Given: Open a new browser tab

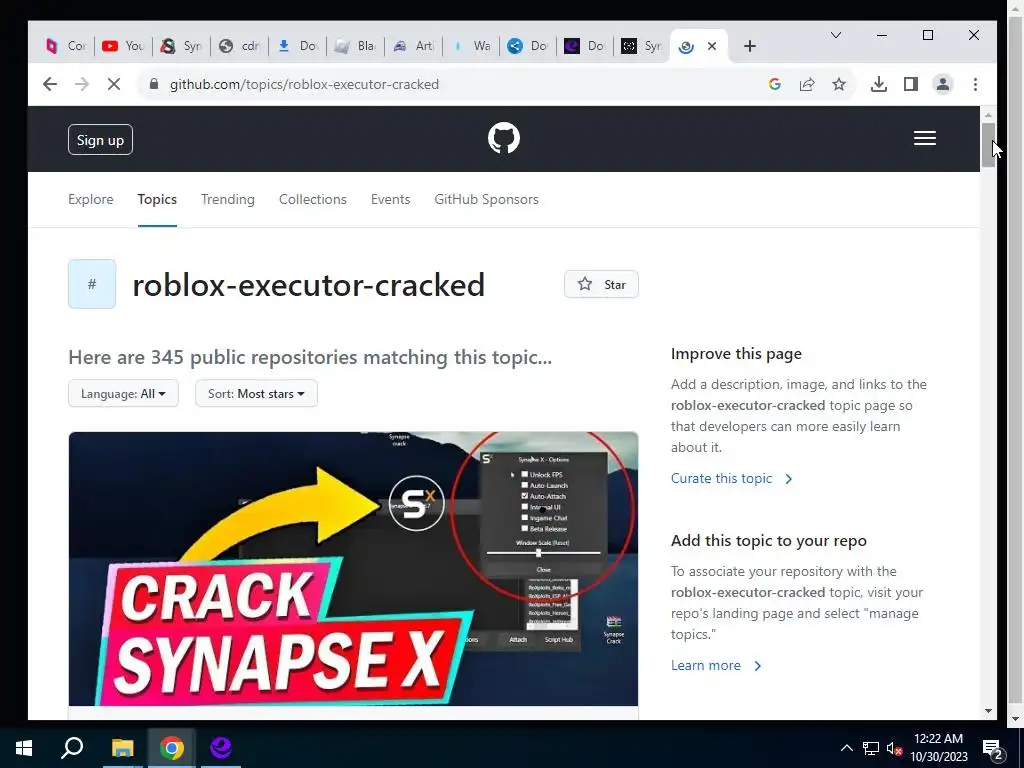Looking at the screenshot, I should pos(750,46).
